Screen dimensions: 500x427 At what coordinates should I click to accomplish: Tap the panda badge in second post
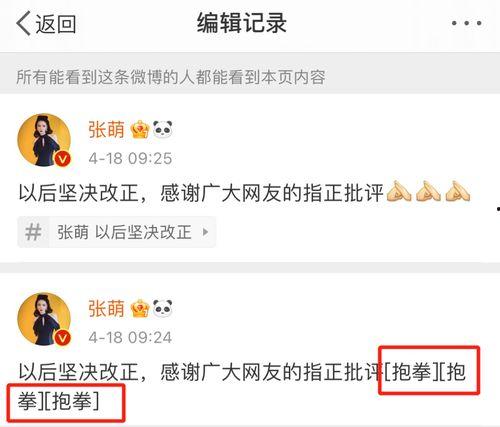163,308
